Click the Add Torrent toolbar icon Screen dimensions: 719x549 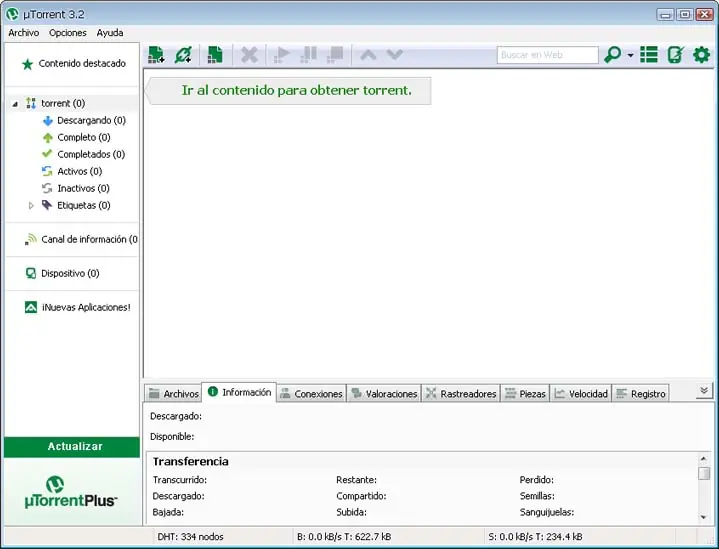point(156,55)
